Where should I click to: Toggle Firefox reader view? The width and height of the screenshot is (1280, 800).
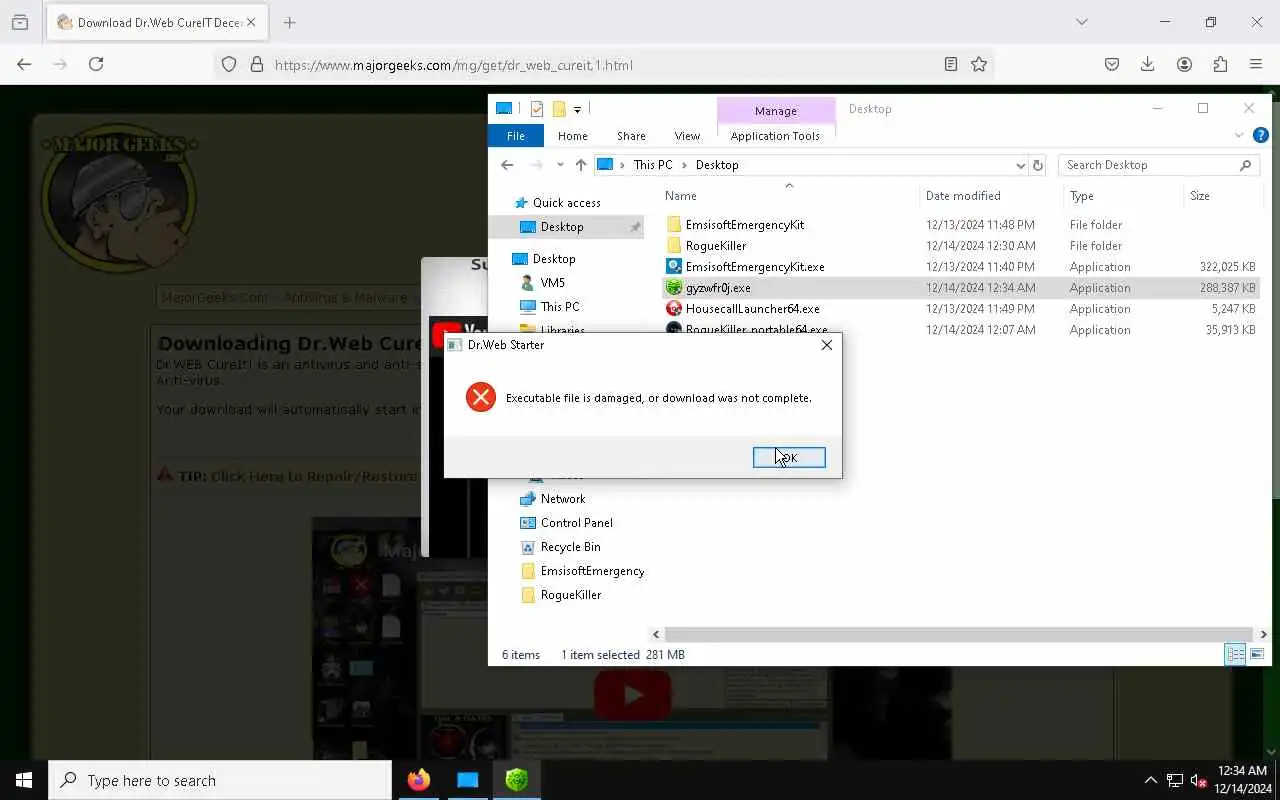[x=951, y=65]
